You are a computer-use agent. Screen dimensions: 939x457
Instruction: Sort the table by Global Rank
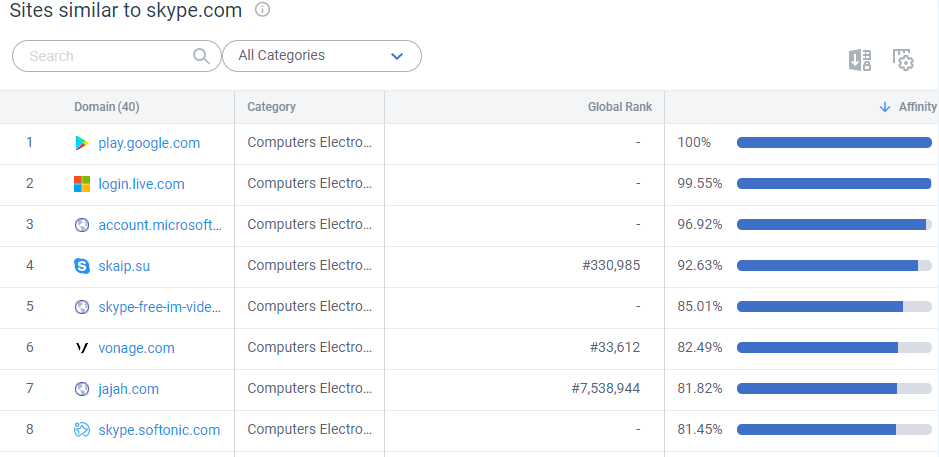pos(619,107)
